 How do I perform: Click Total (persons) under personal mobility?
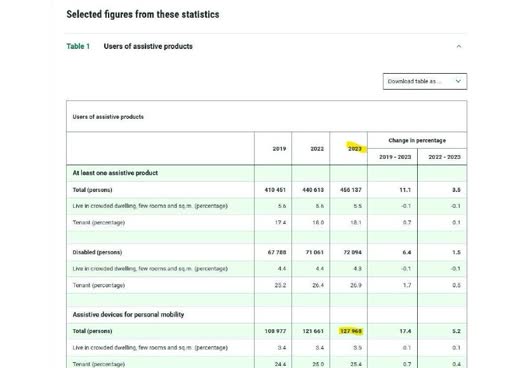pos(92,331)
